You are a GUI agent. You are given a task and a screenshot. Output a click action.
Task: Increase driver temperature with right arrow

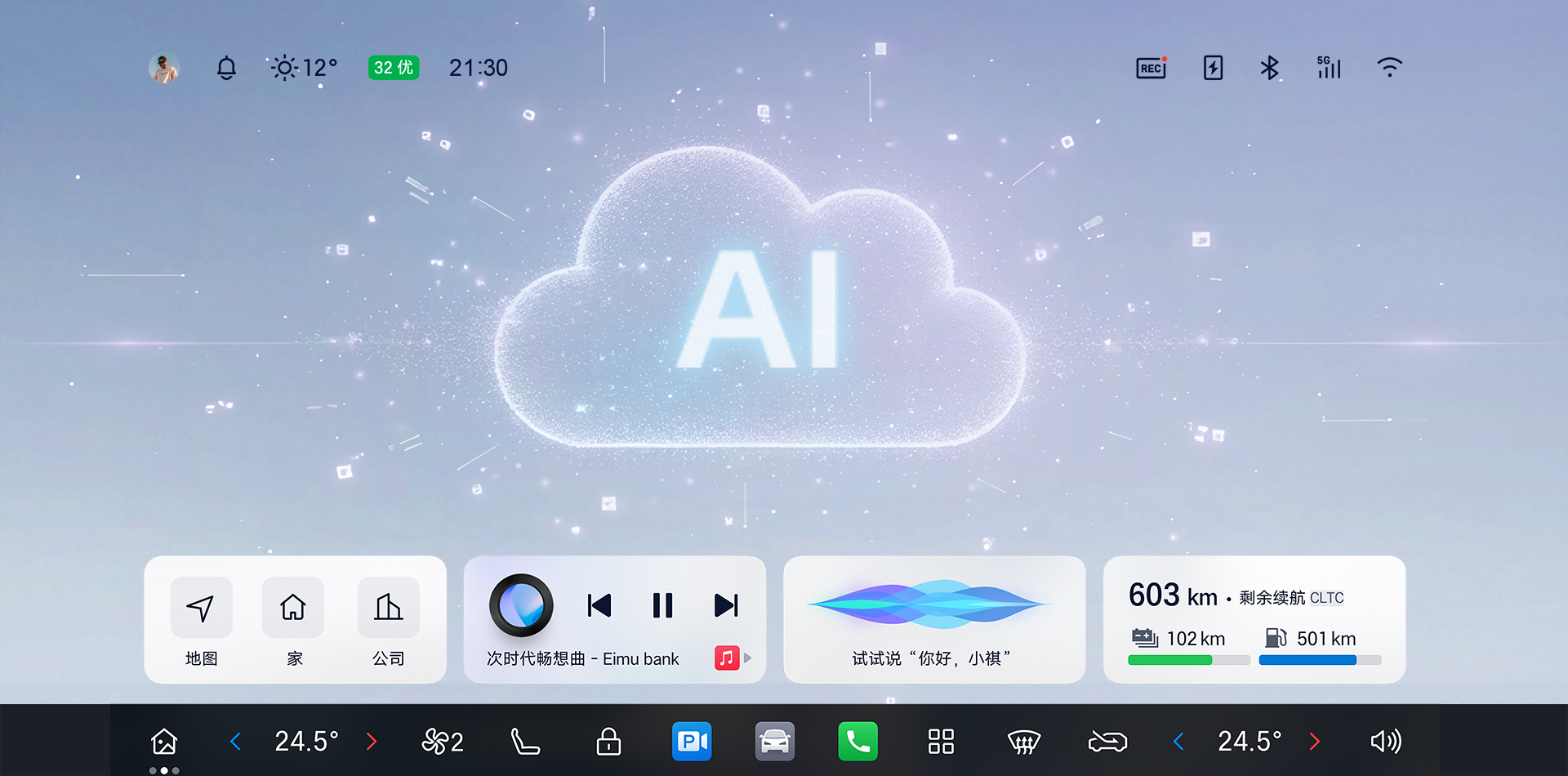click(372, 741)
